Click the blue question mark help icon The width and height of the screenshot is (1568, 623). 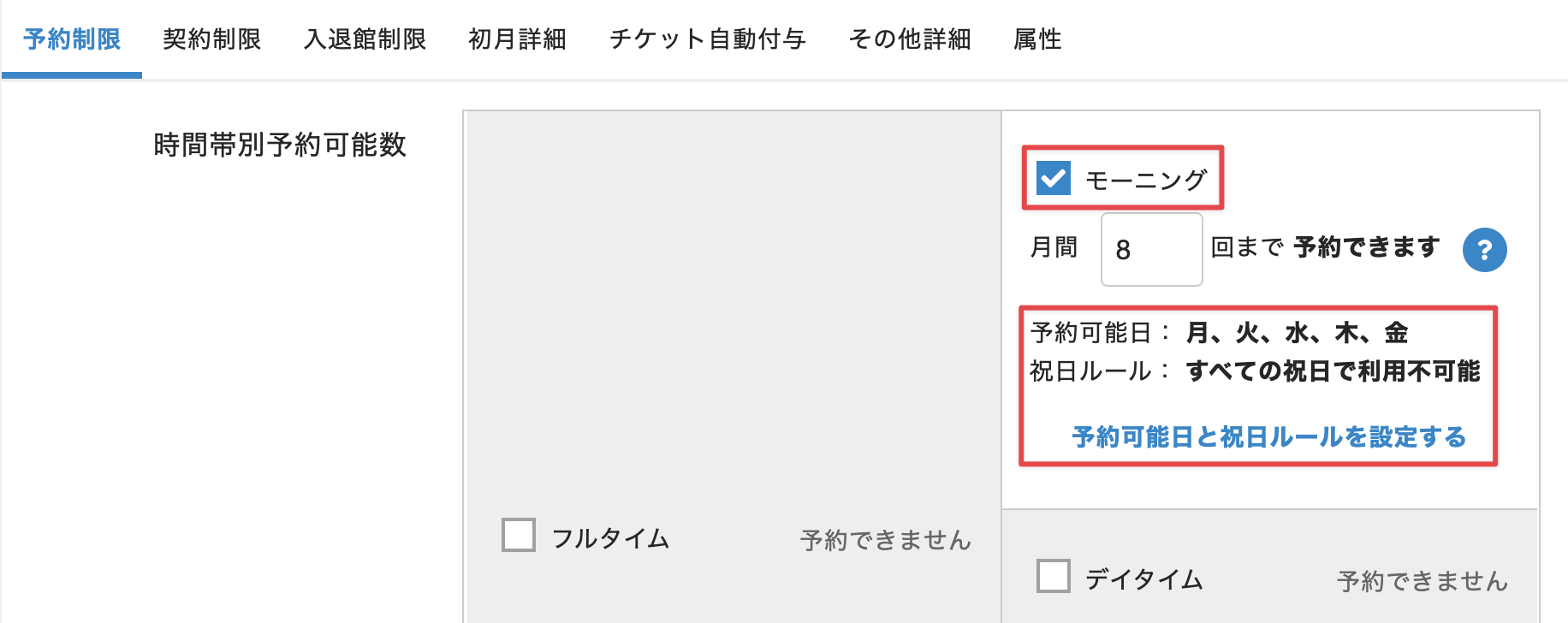(x=1484, y=250)
